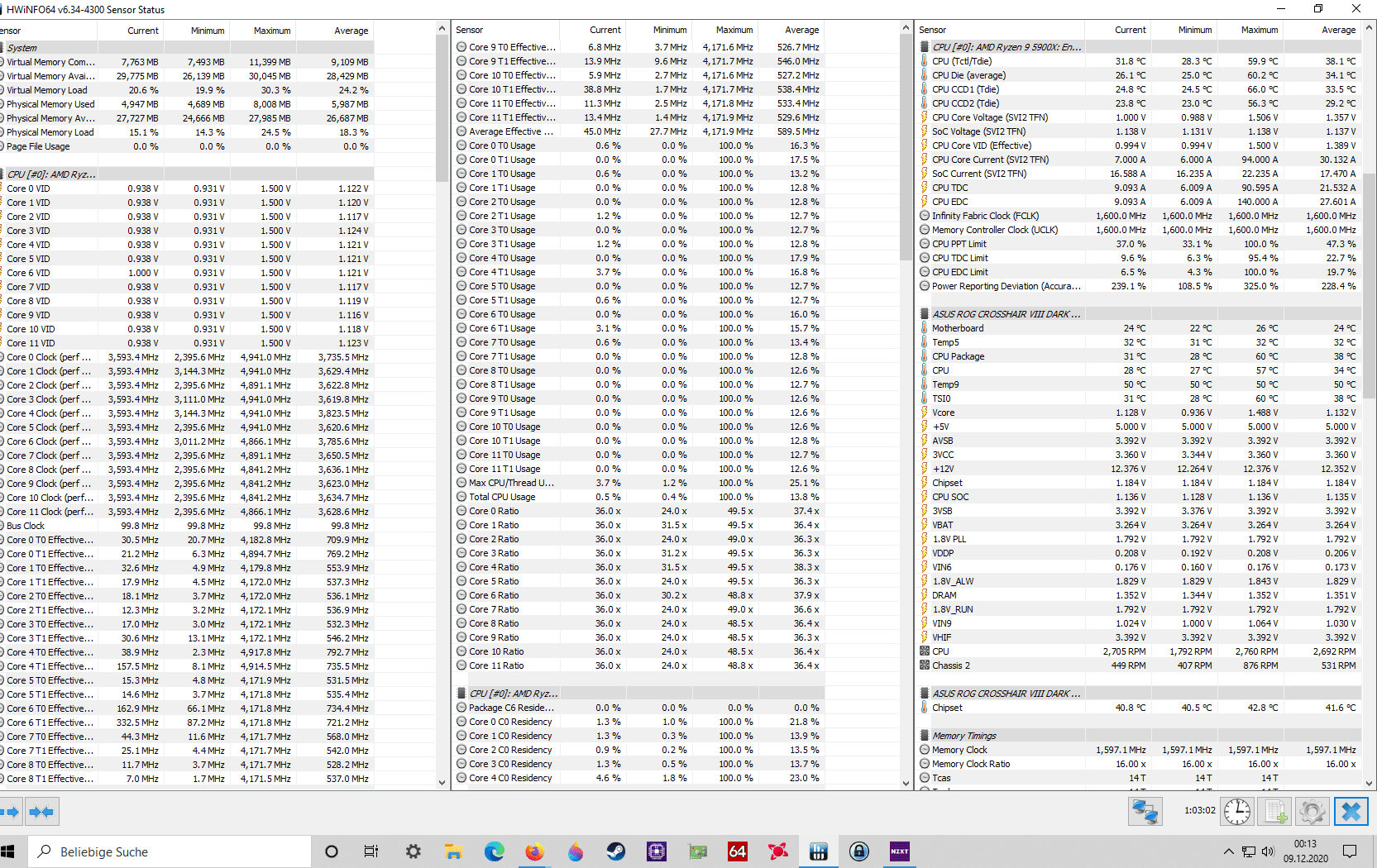Screen dimensions: 1377x868
Task: Select the CPU PPT Limit row
Action: point(1140,244)
